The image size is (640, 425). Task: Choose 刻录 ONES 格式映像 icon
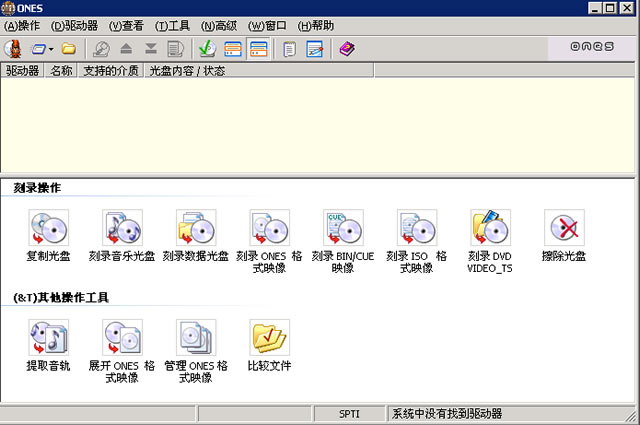click(x=269, y=228)
